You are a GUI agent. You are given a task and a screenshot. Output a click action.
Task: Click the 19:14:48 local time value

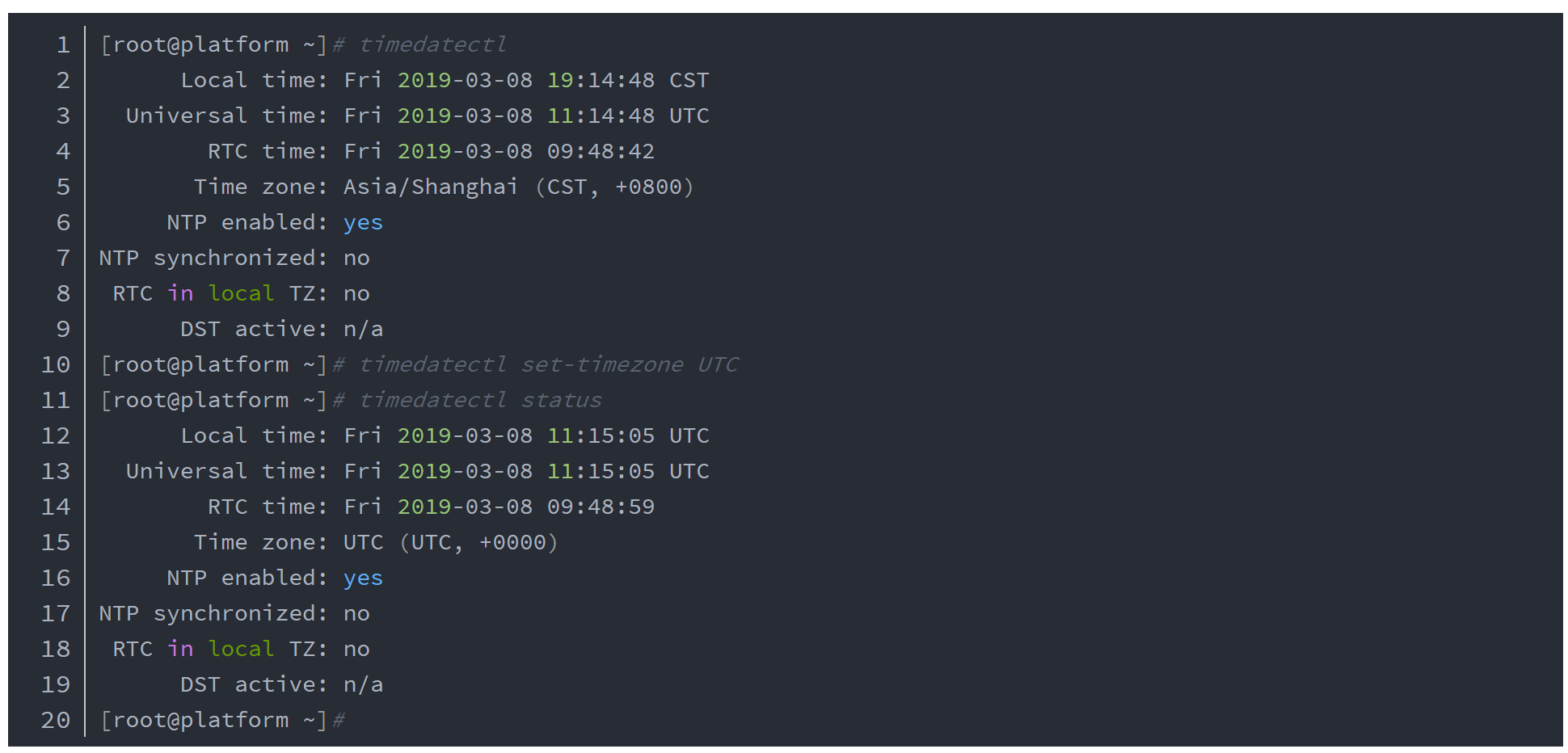(601, 80)
